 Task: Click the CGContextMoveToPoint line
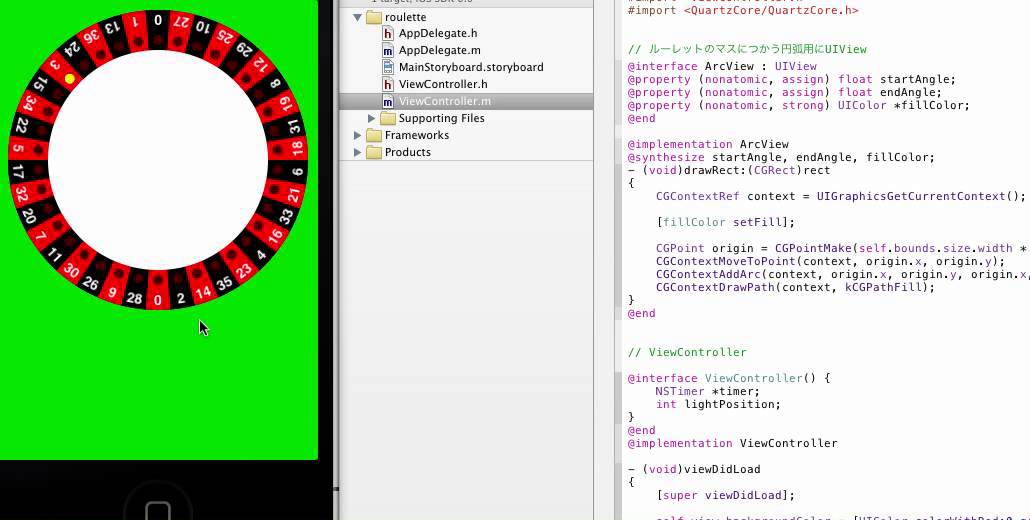tap(830, 261)
